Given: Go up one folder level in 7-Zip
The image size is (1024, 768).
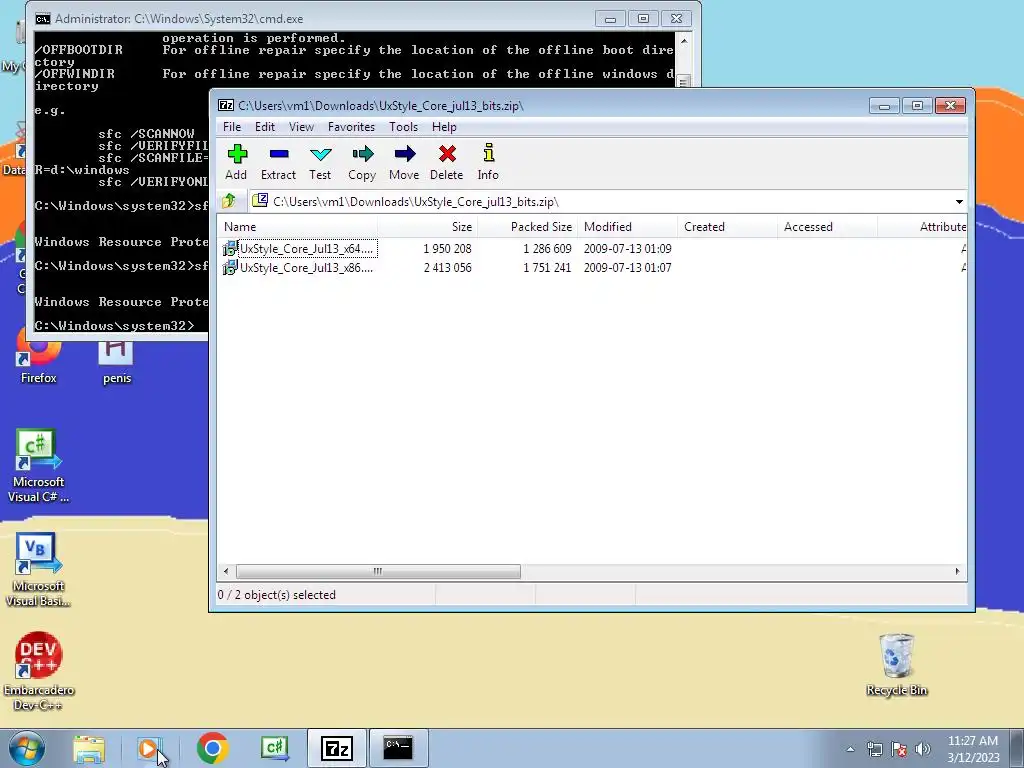Looking at the screenshot, I should coord(229,201).
